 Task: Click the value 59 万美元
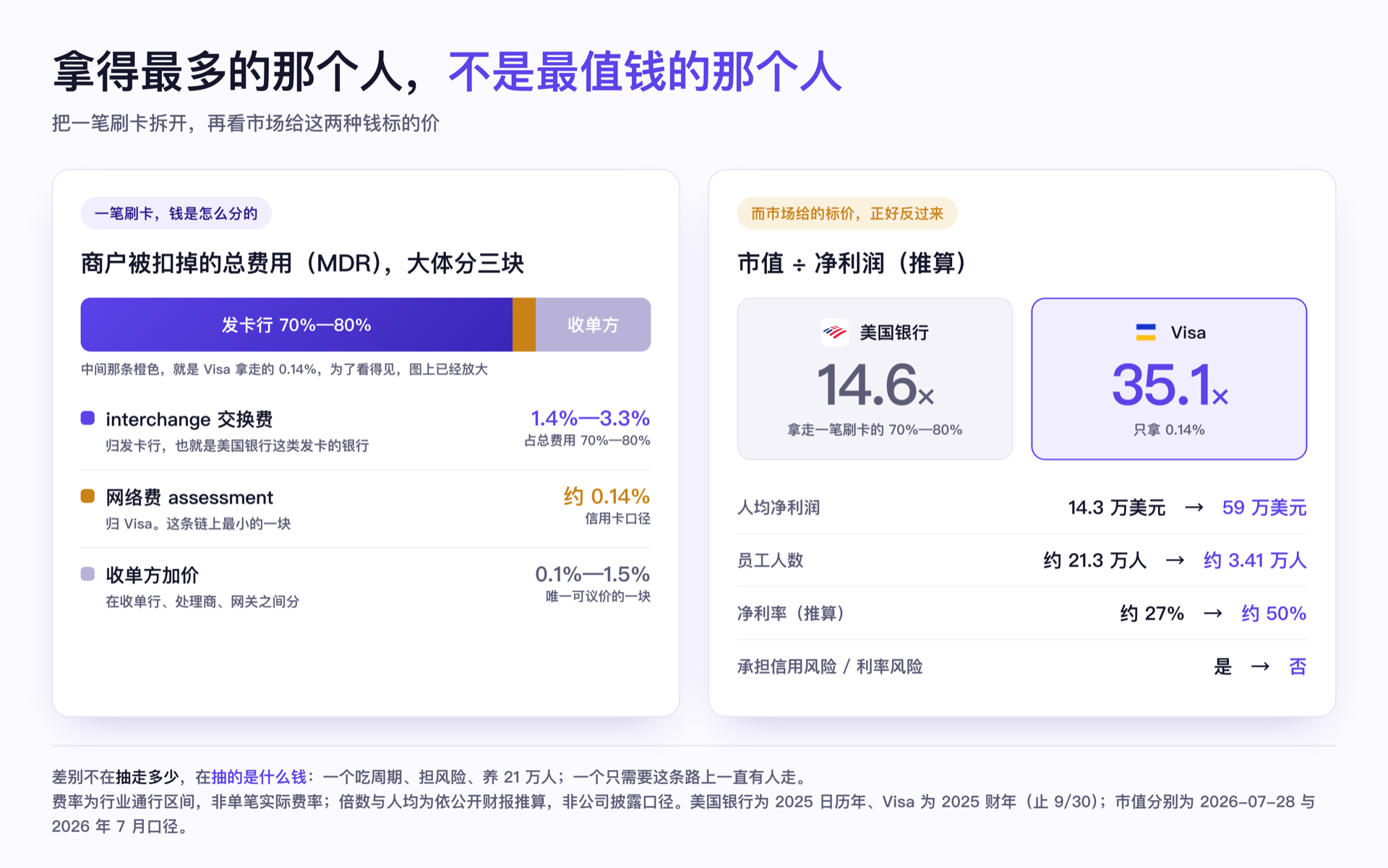point(1264,507)
